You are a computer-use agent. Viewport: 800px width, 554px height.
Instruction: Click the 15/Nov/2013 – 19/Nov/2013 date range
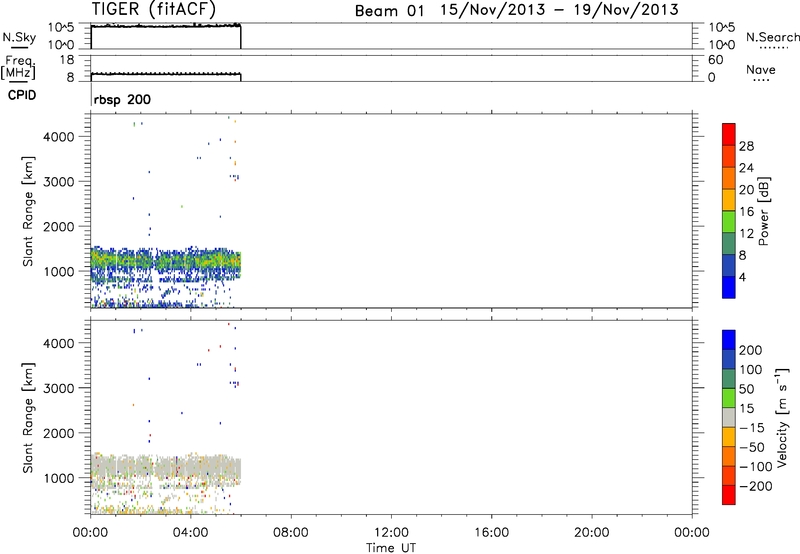559,10
